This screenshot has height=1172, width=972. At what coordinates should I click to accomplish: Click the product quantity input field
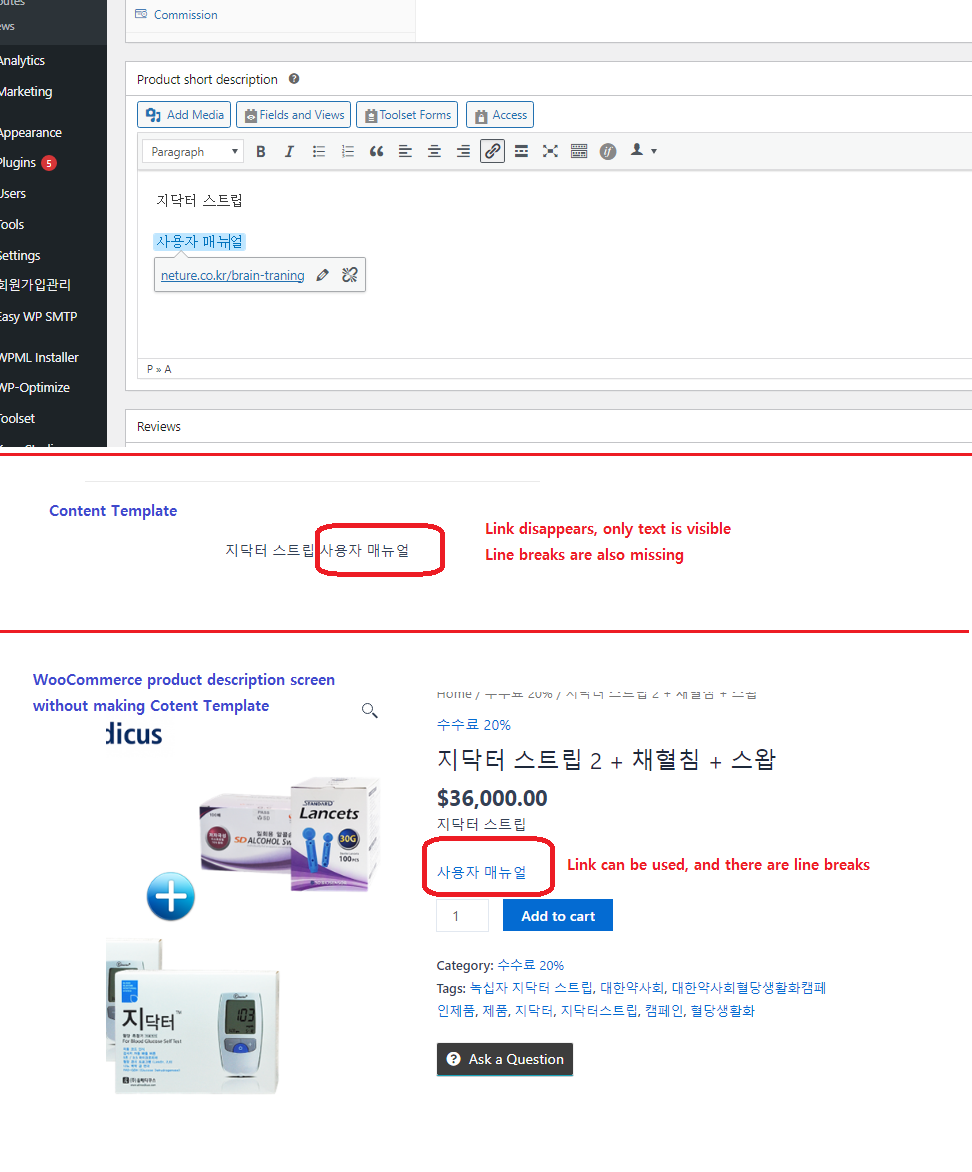[x=462, y=916]
